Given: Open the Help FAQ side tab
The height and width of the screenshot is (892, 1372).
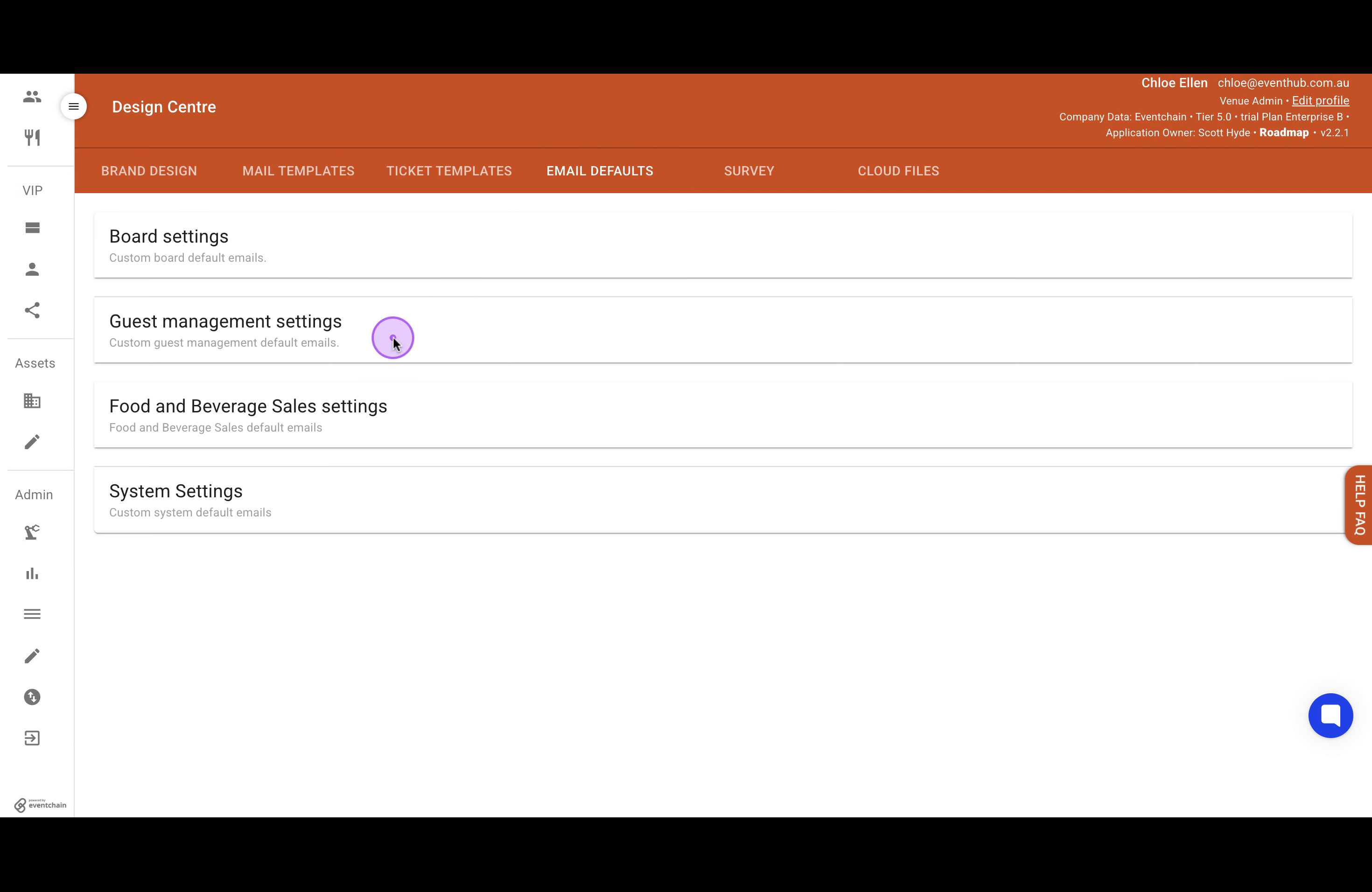Looking at the screenshot, I should coord(1359,505).
